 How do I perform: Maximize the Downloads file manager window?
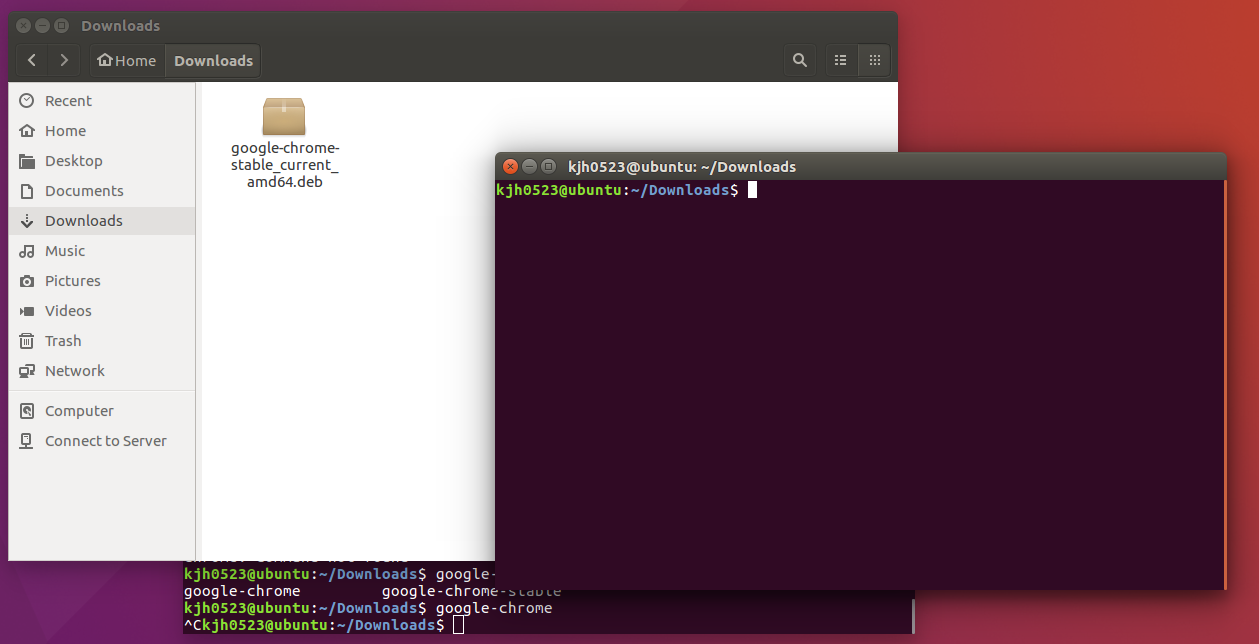62,25
